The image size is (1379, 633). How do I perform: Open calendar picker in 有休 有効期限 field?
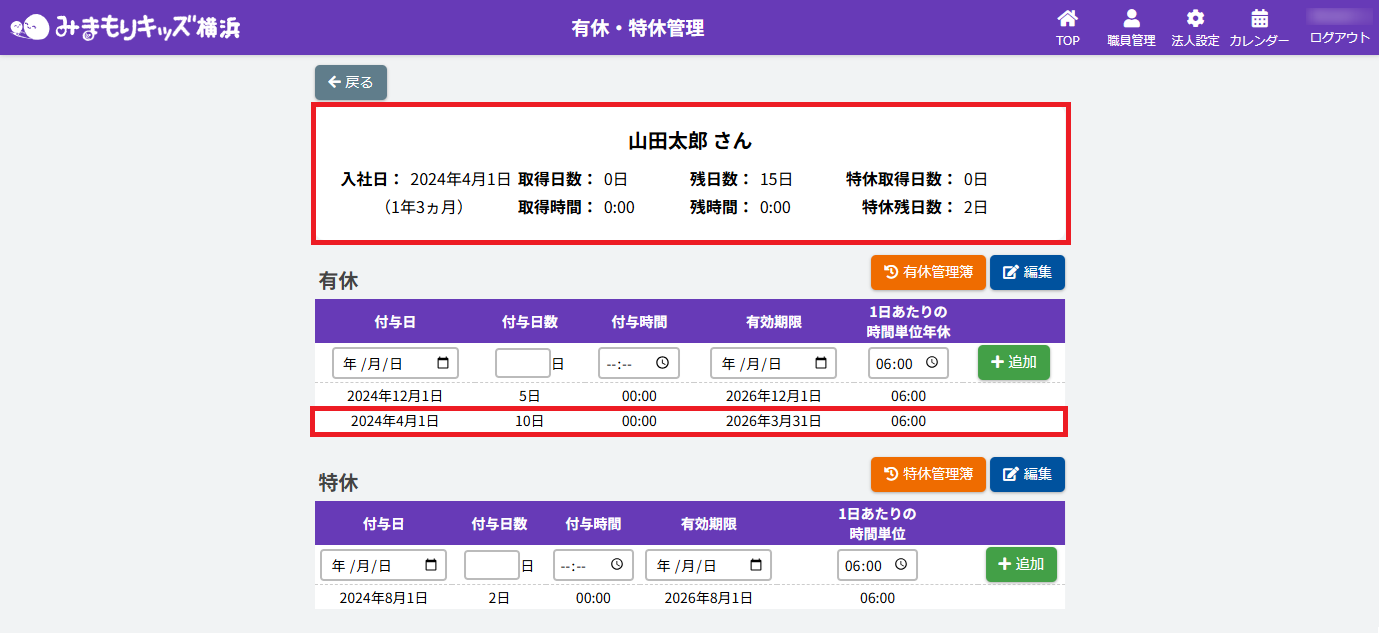coord(821,363)
